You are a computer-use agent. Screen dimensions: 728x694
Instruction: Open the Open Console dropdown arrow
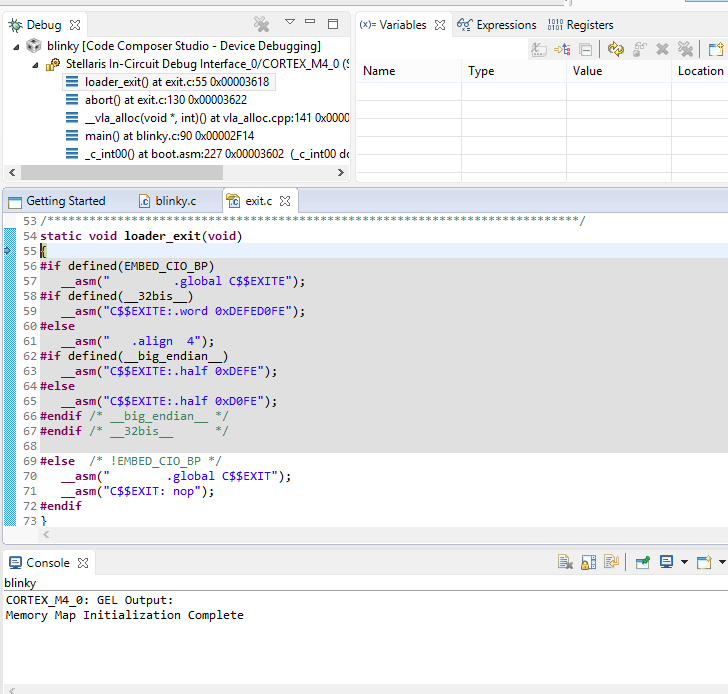click(722, 562)
